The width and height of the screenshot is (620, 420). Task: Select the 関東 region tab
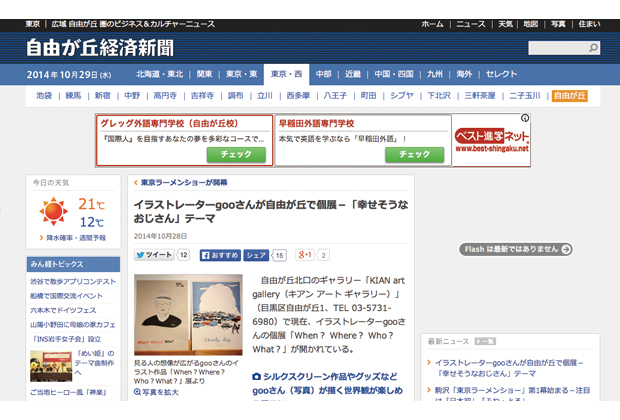pyautogui.click(x=204, y=74)
